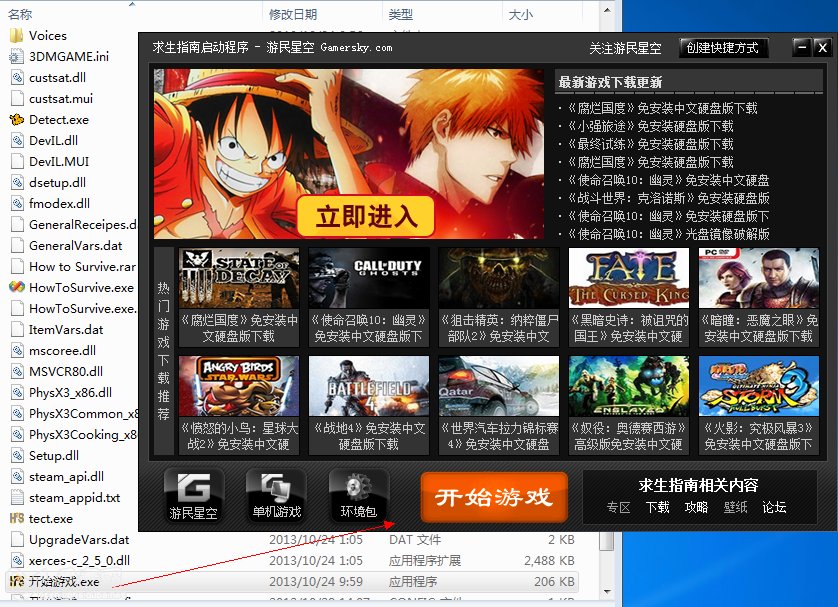Minimize the 求生指南启动程序 launcher window

pyautogui.click(x=802, y=48)
